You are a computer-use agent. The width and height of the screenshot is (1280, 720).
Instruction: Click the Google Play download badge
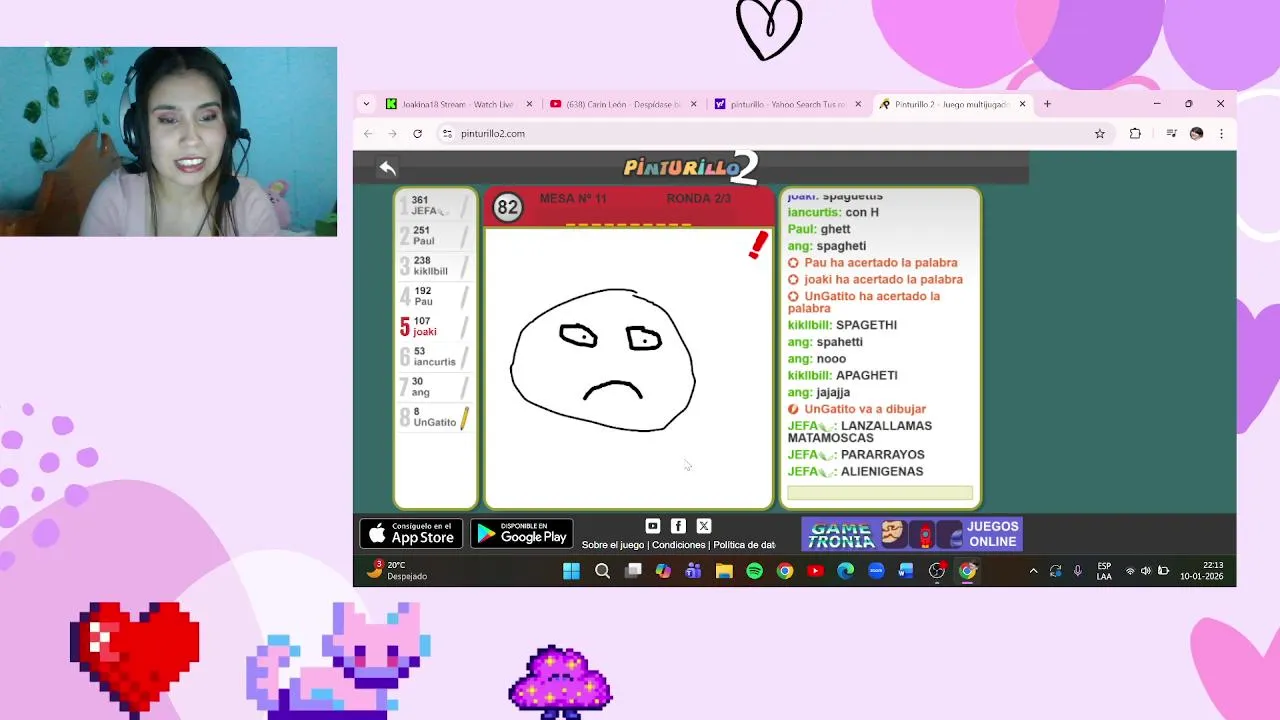(522, 534)
